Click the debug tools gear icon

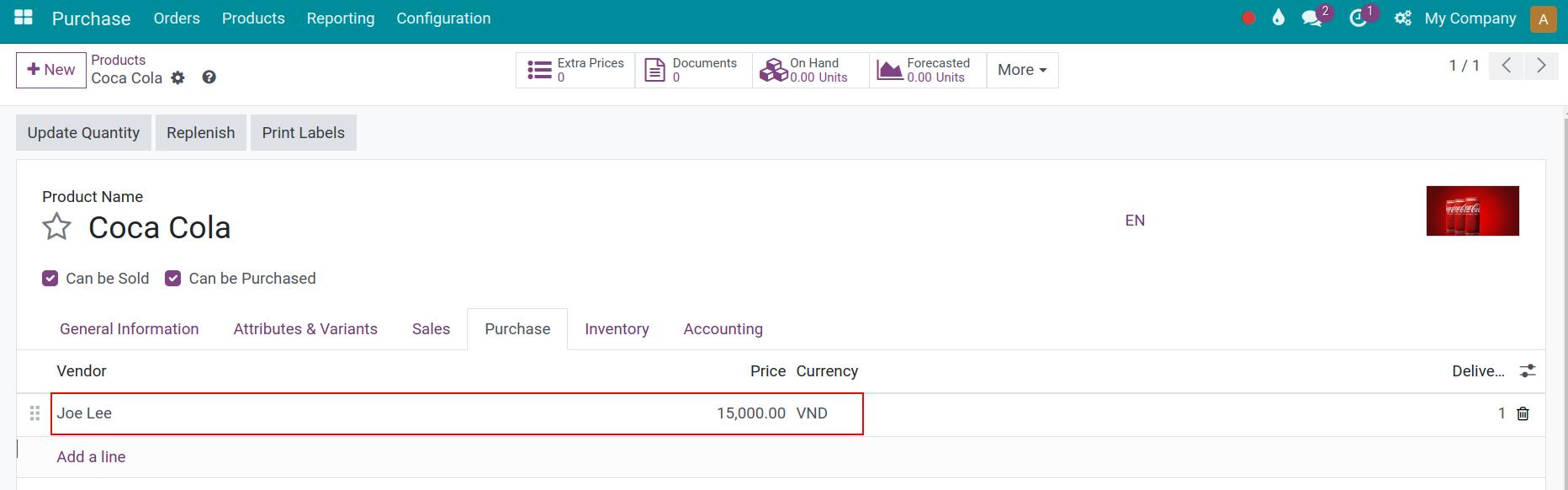1402,19
